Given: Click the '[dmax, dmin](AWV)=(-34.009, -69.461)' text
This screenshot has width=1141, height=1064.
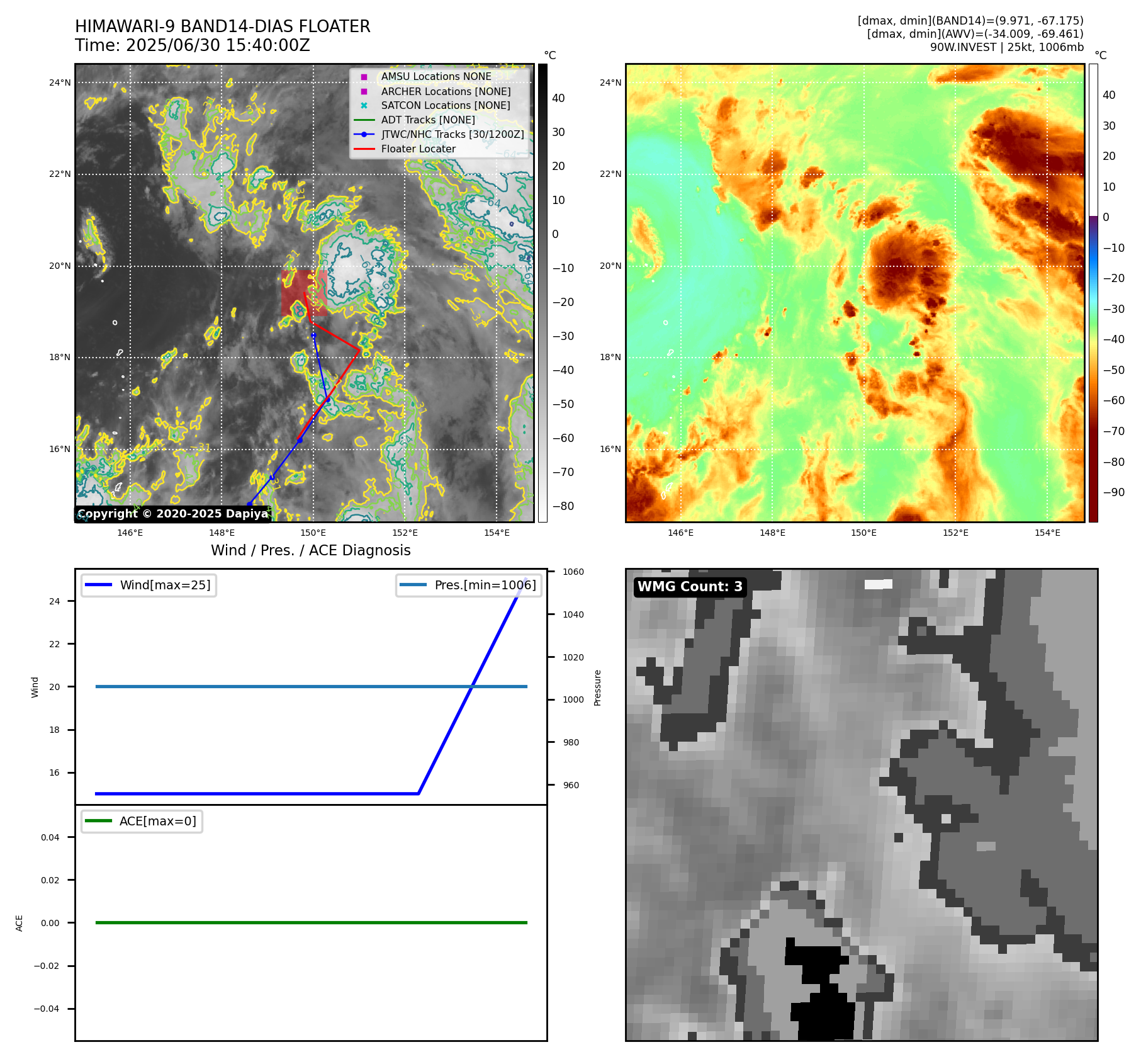Looking at the screenshot, I should (975, 34).
